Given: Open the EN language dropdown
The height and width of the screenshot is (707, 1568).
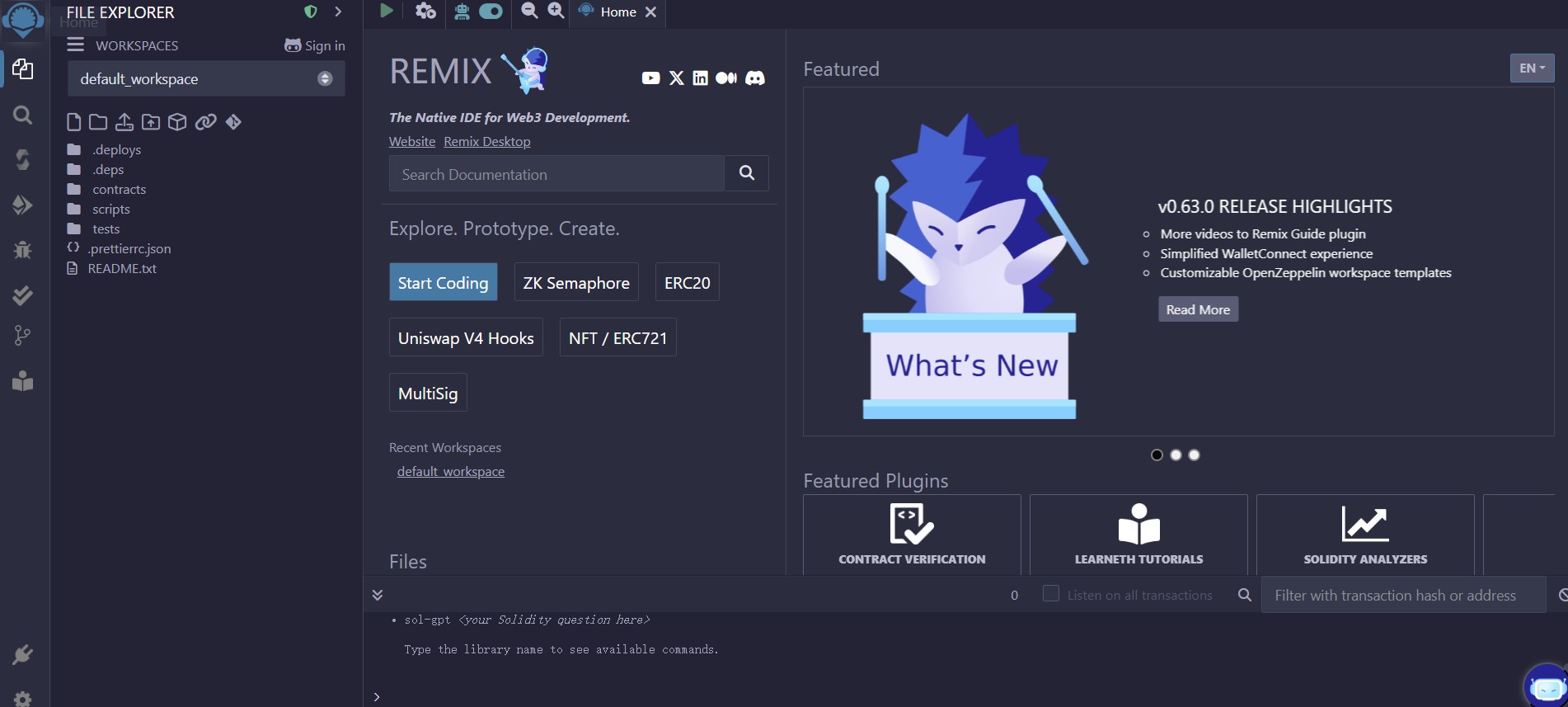Looking at the screenshot, I should click(1532, 68).
